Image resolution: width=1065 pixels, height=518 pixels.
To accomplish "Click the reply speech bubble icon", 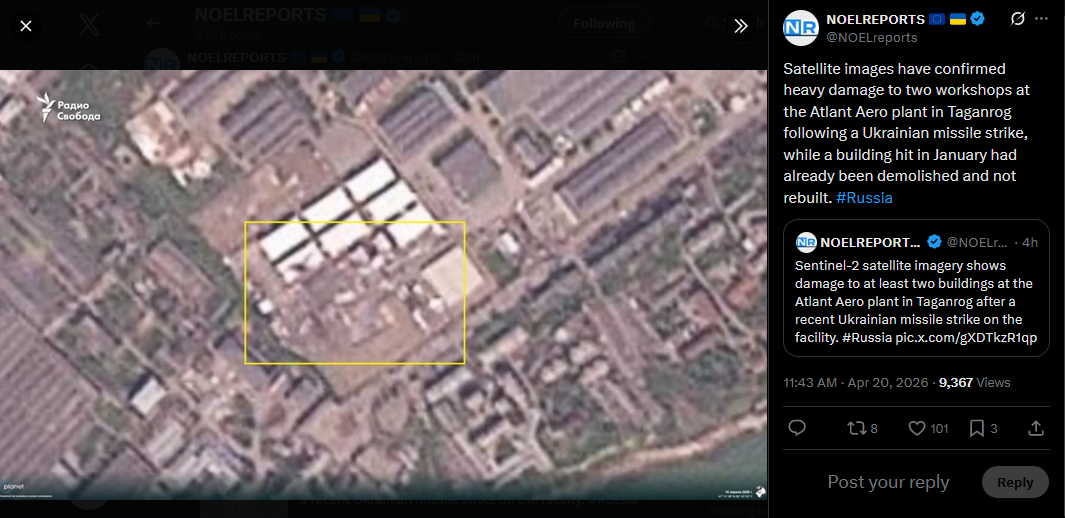I will [x=797, y=428].
